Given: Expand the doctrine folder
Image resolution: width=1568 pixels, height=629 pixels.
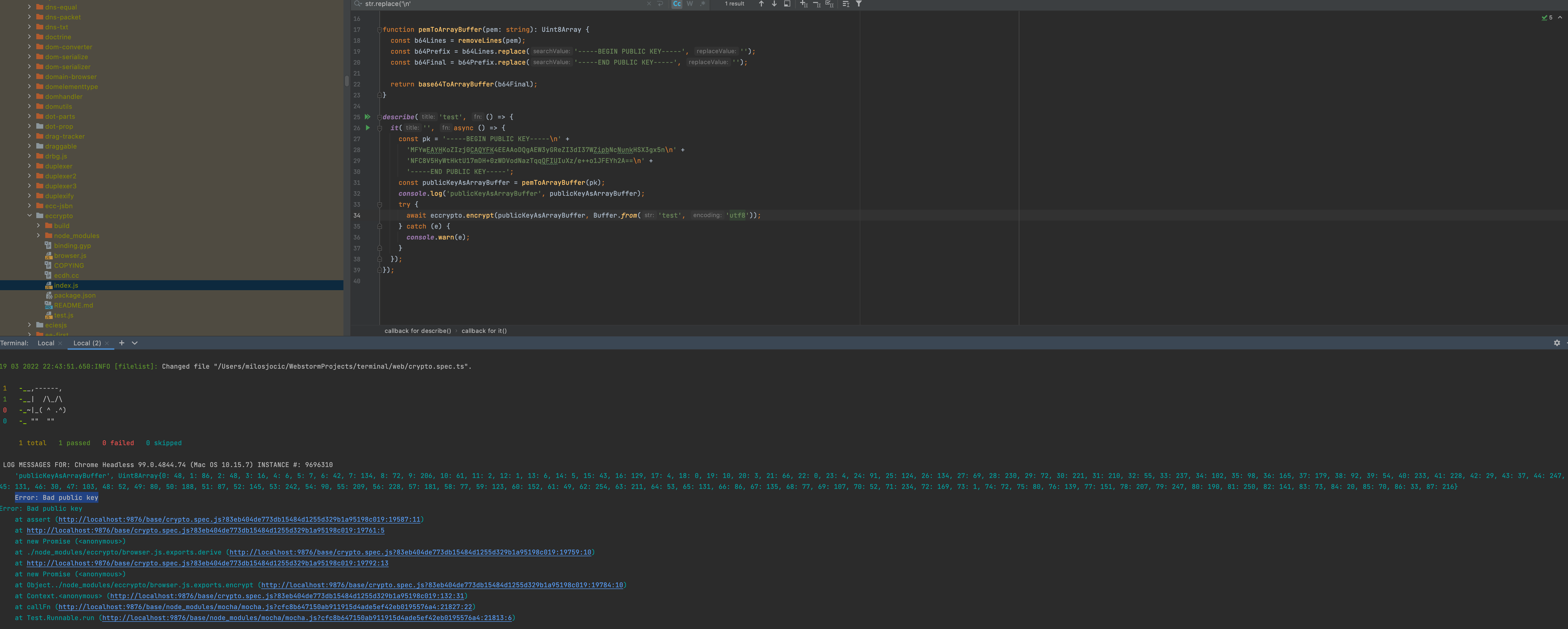Looking at the screenshot, I should click(x=29, y=37).
